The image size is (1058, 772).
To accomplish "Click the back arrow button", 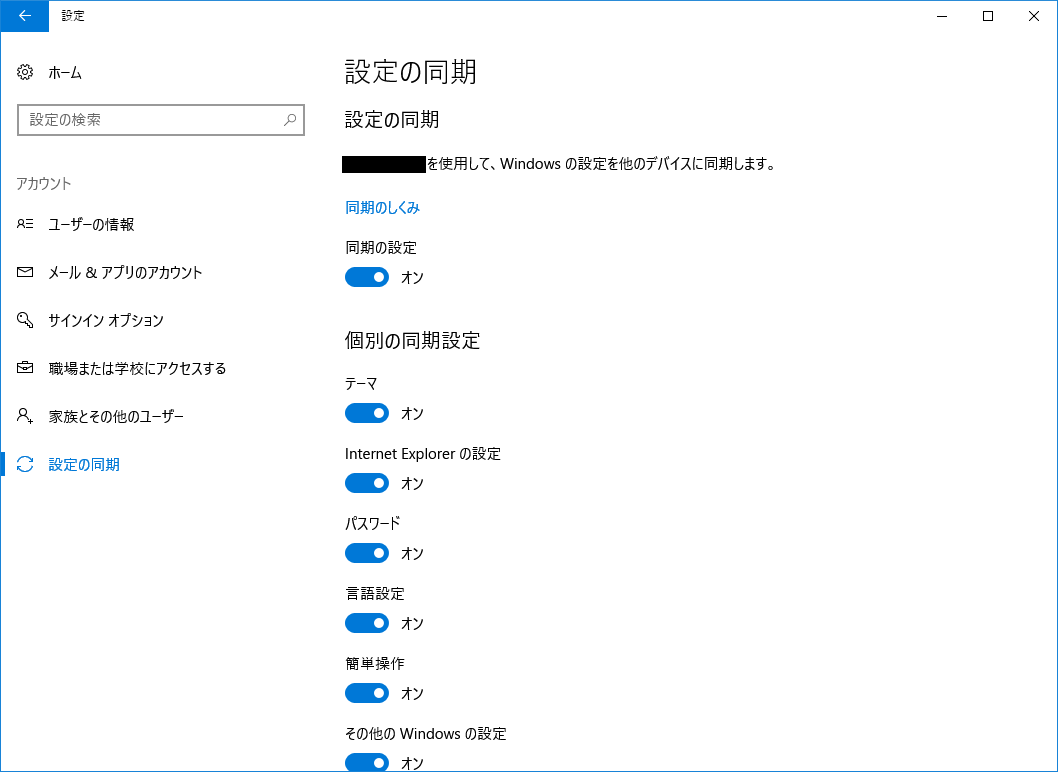I will [24, 16].
